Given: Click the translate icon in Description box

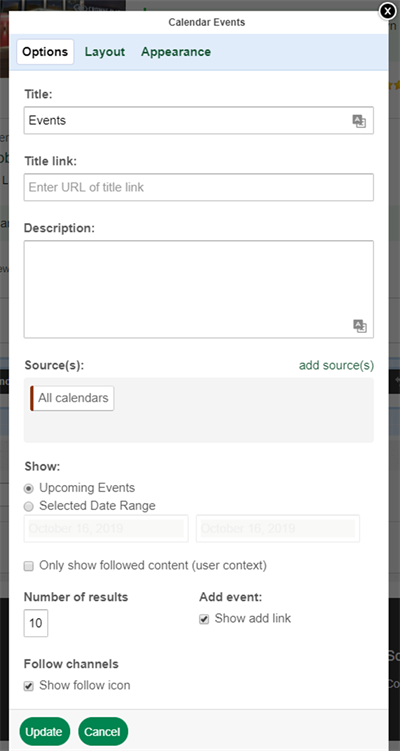Looking at the screenshot, I should [x=360, y=326].
